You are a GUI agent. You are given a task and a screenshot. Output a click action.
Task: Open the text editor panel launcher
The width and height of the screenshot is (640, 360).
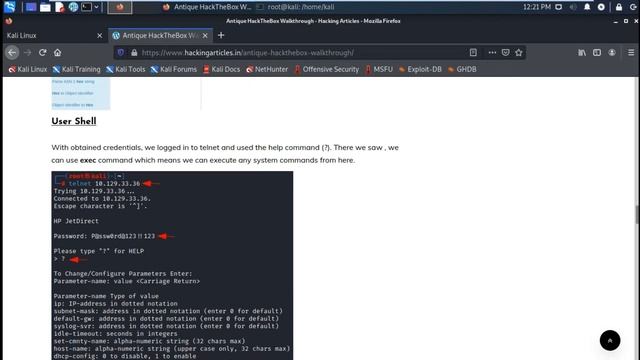pyautogui.click(x=59, y=7)
